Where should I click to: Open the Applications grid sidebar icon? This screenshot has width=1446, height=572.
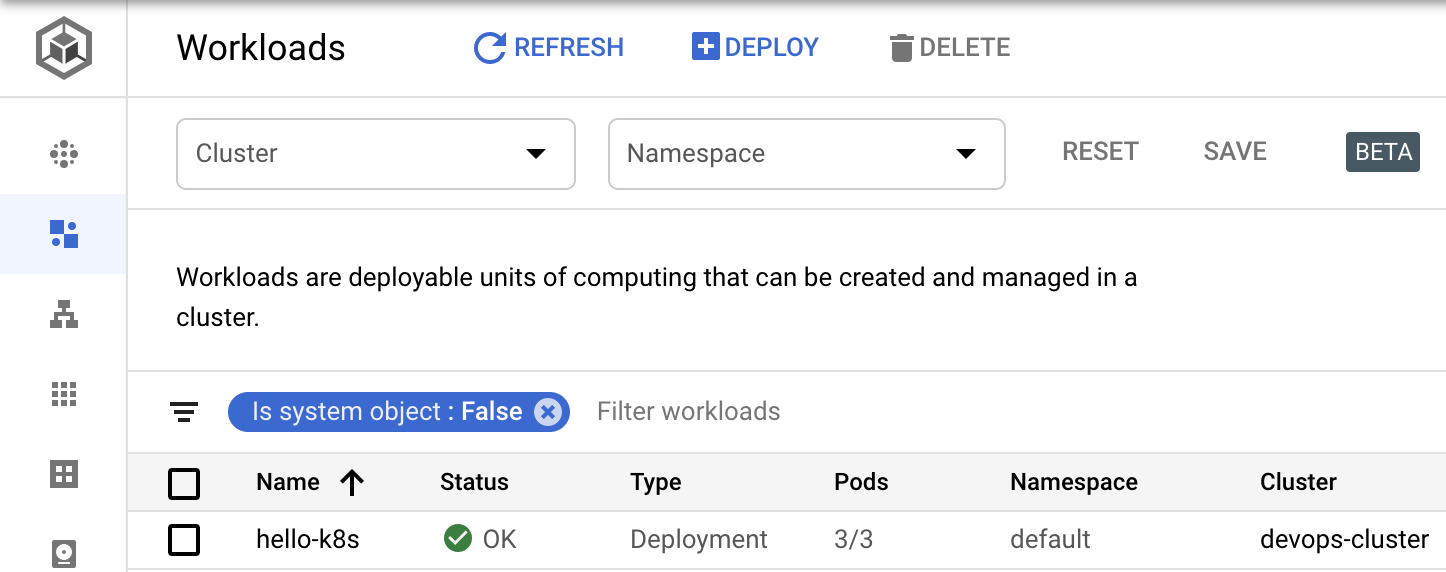(x=64, y=394)
